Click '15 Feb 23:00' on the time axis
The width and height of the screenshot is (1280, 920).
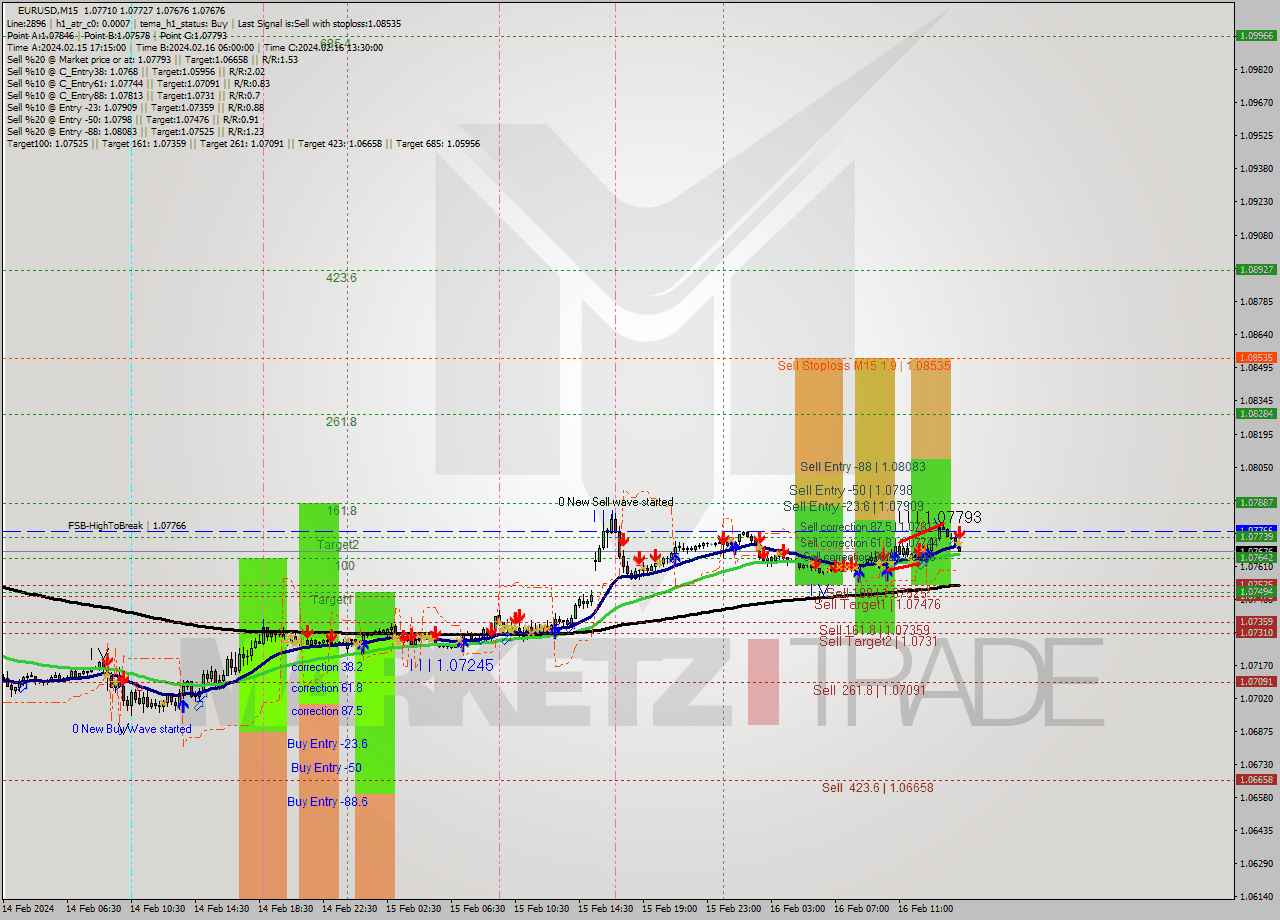coord(733,909)
